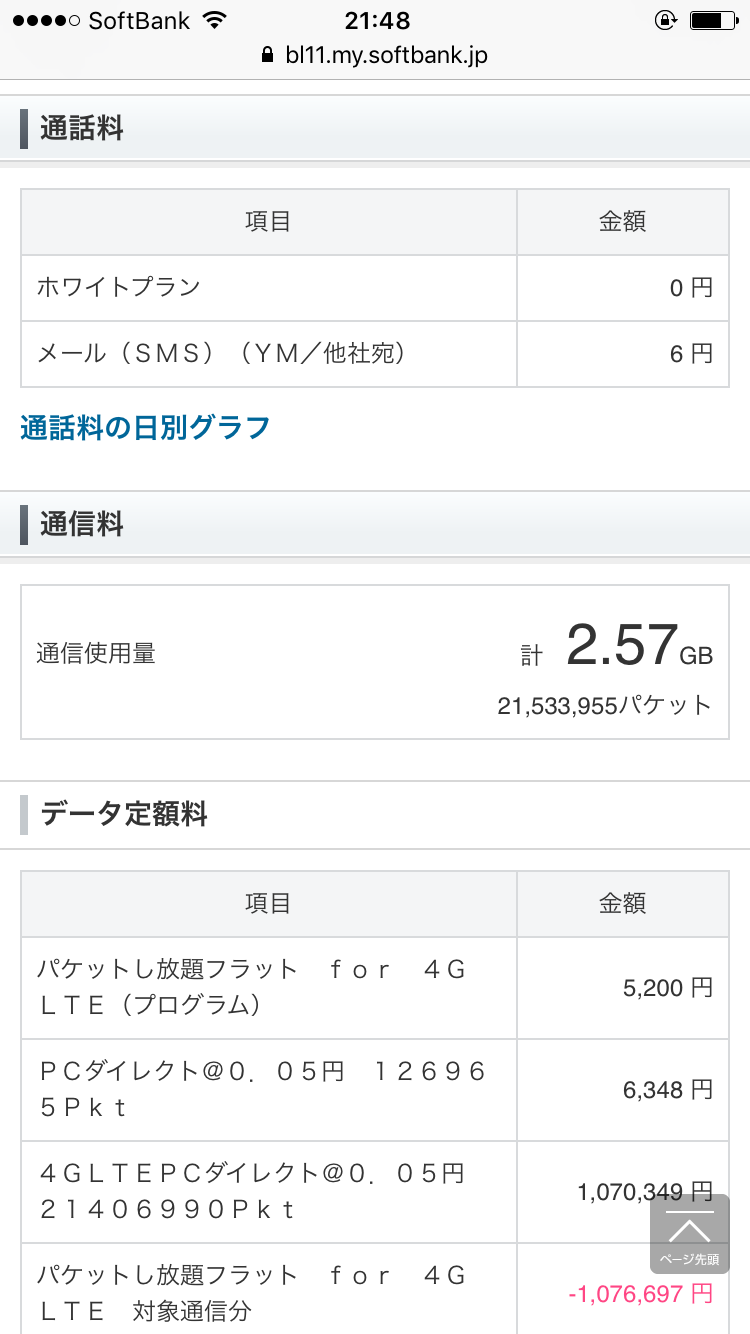Tap the SoftBank carrier label
The height and width of the screenshot is (1334, 750).
[x=139, y=20]
